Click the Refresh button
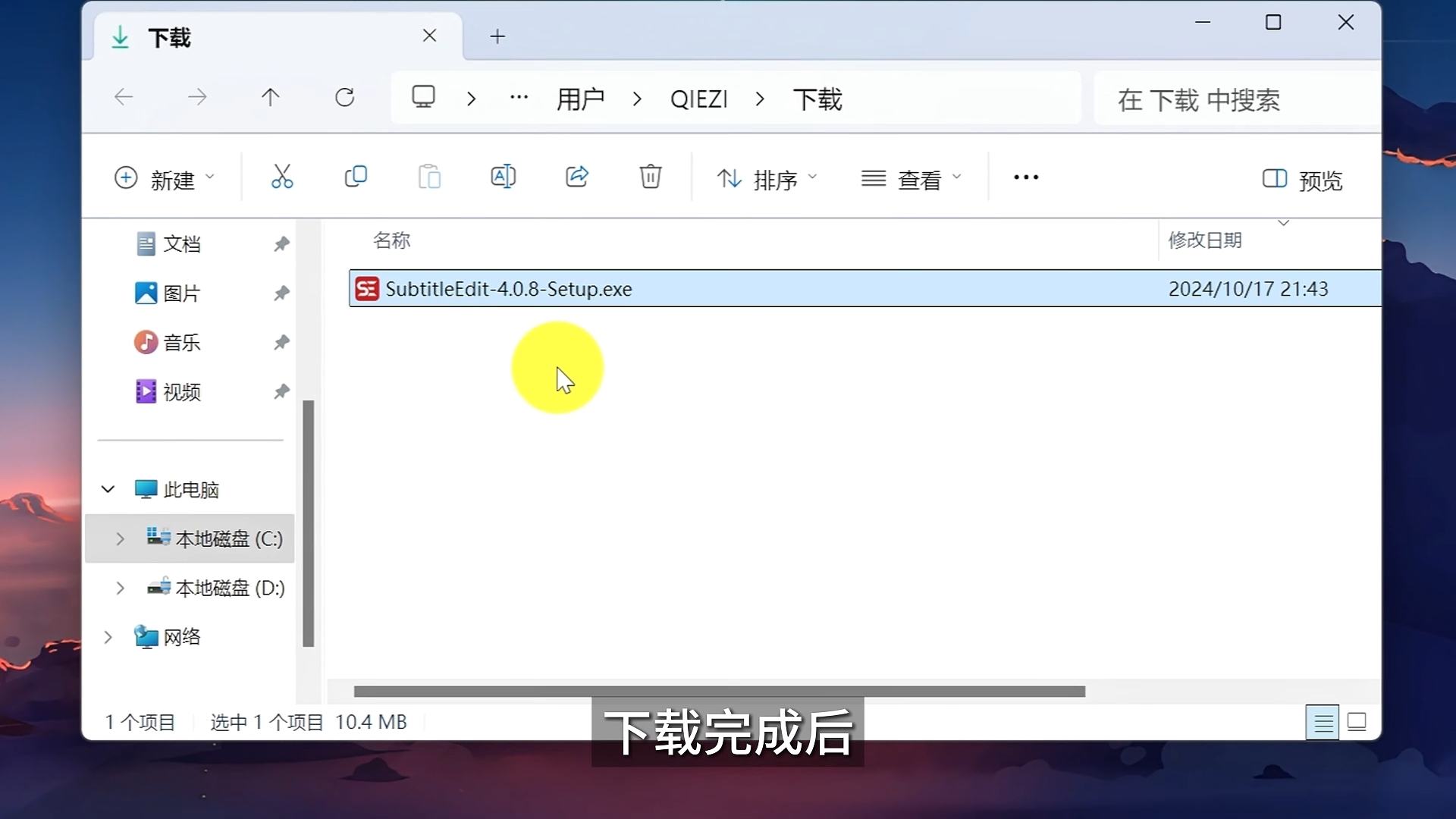1456x819 pixels. point(345,98)
